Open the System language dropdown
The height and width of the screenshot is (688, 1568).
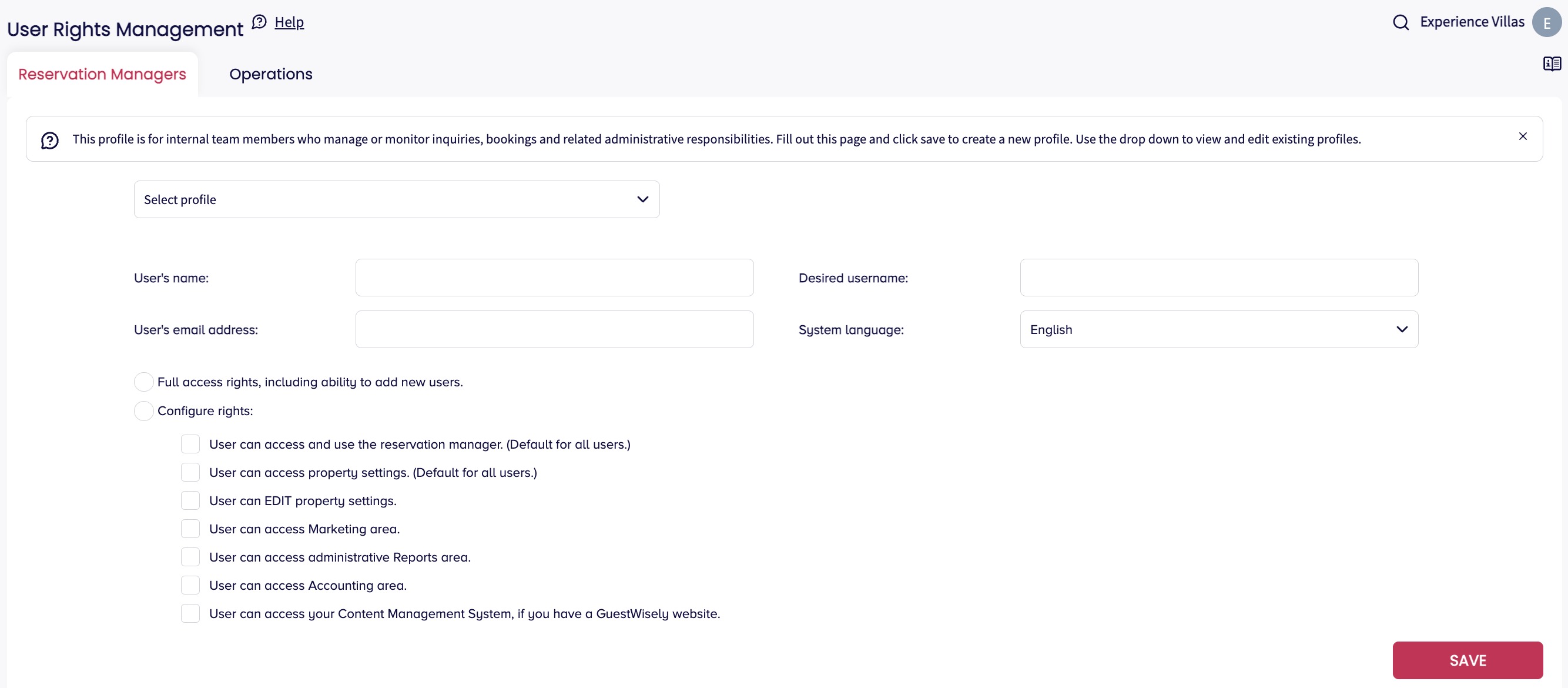1219,329
